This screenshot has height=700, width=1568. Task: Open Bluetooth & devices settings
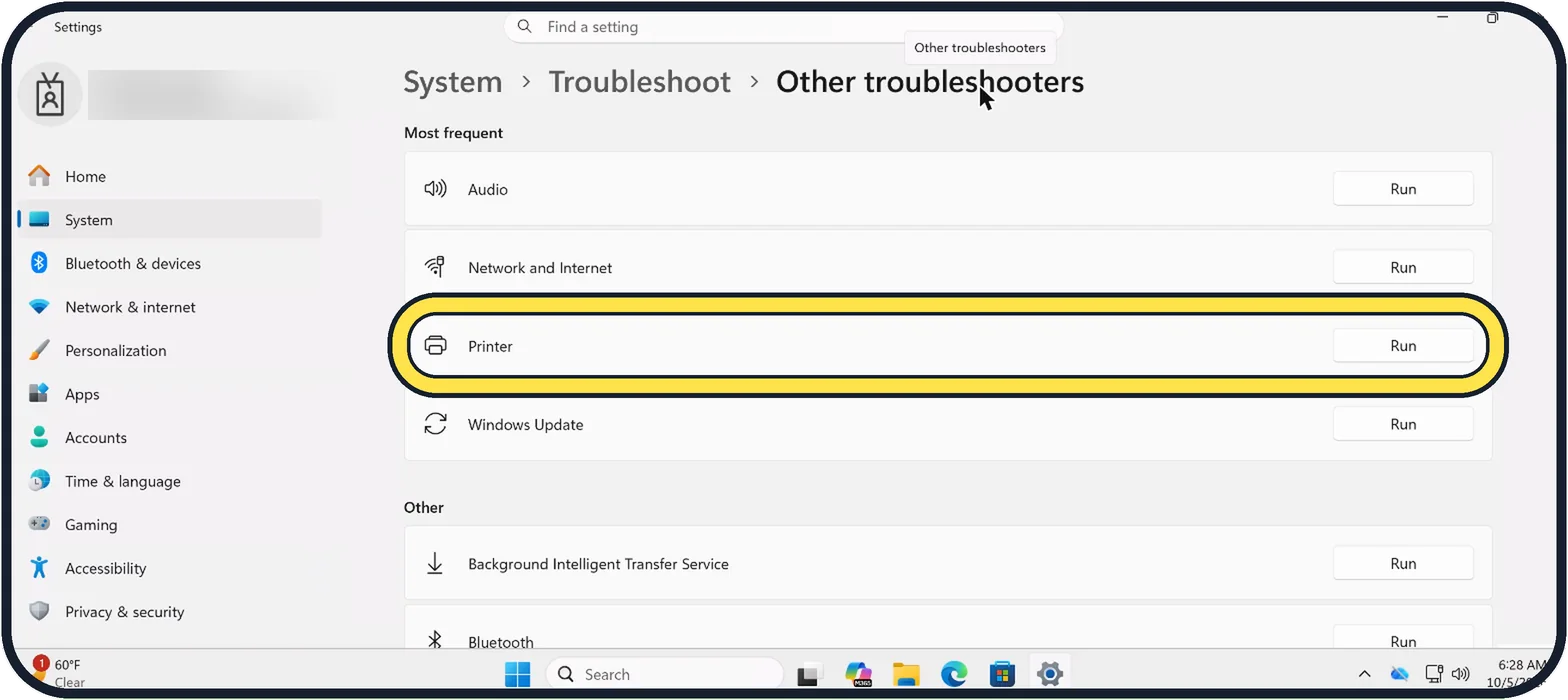point(169,263)
